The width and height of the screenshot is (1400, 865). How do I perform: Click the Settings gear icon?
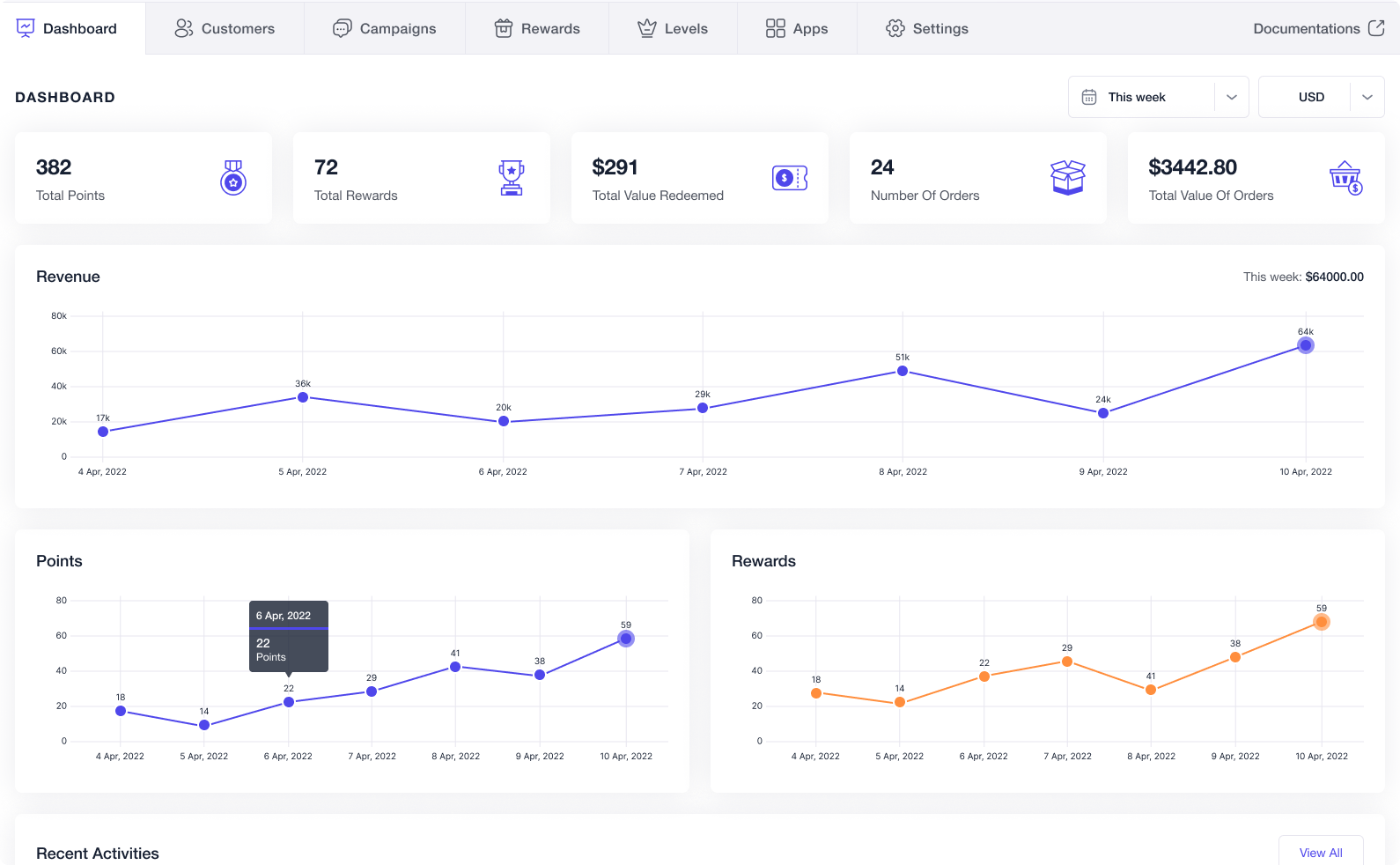(895, 28)
